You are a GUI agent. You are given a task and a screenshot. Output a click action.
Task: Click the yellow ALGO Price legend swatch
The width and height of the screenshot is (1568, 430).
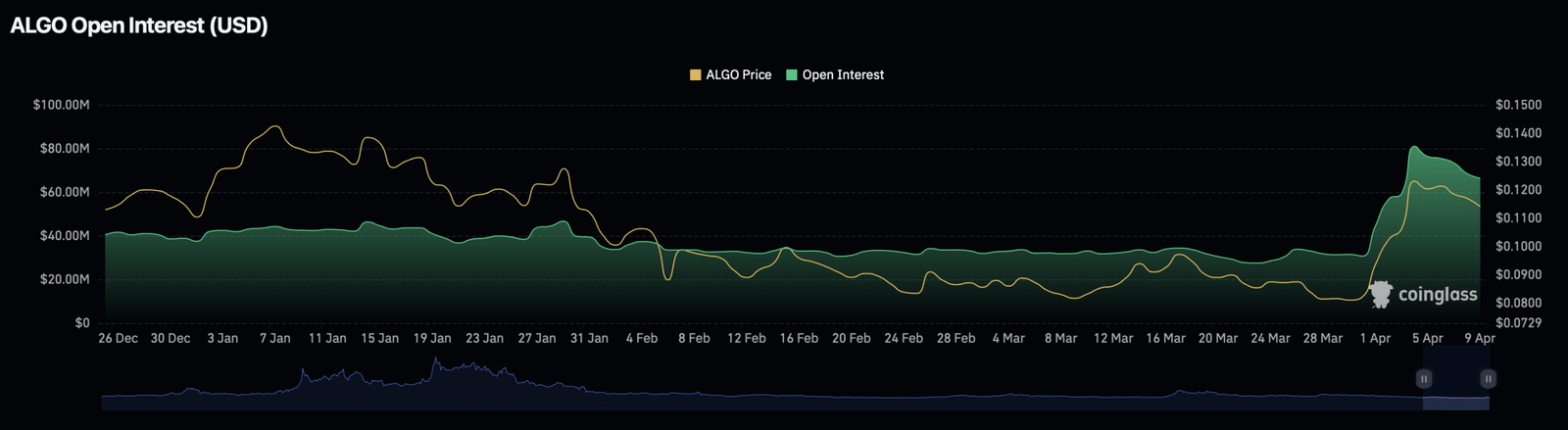point(695,75)
